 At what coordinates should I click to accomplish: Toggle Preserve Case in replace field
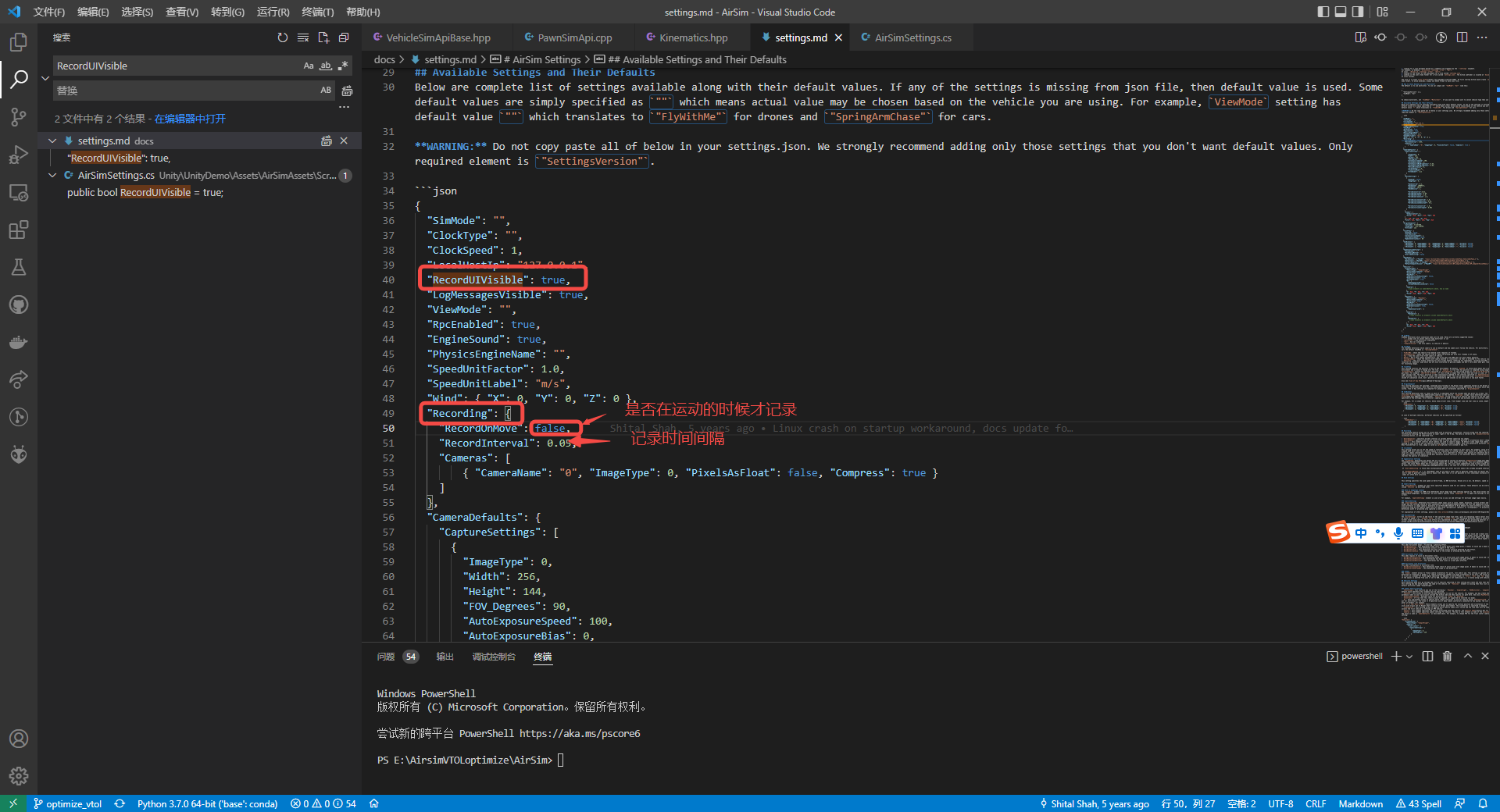coord(326,91)
